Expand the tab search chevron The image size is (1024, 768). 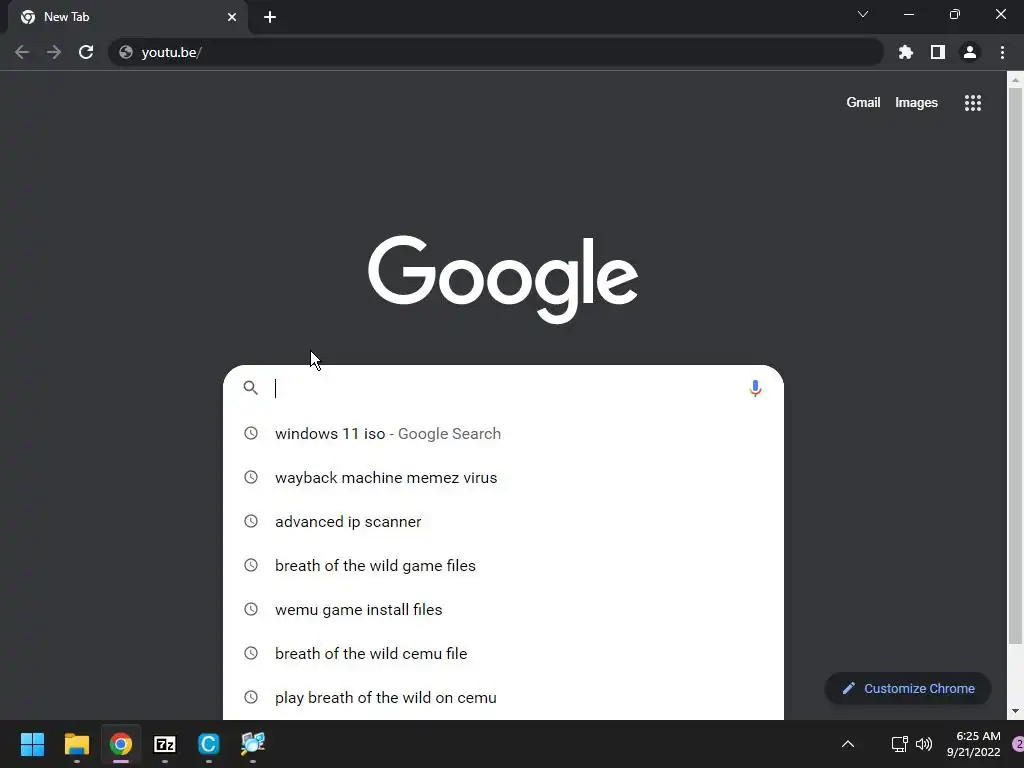click(x=863, y=14)
